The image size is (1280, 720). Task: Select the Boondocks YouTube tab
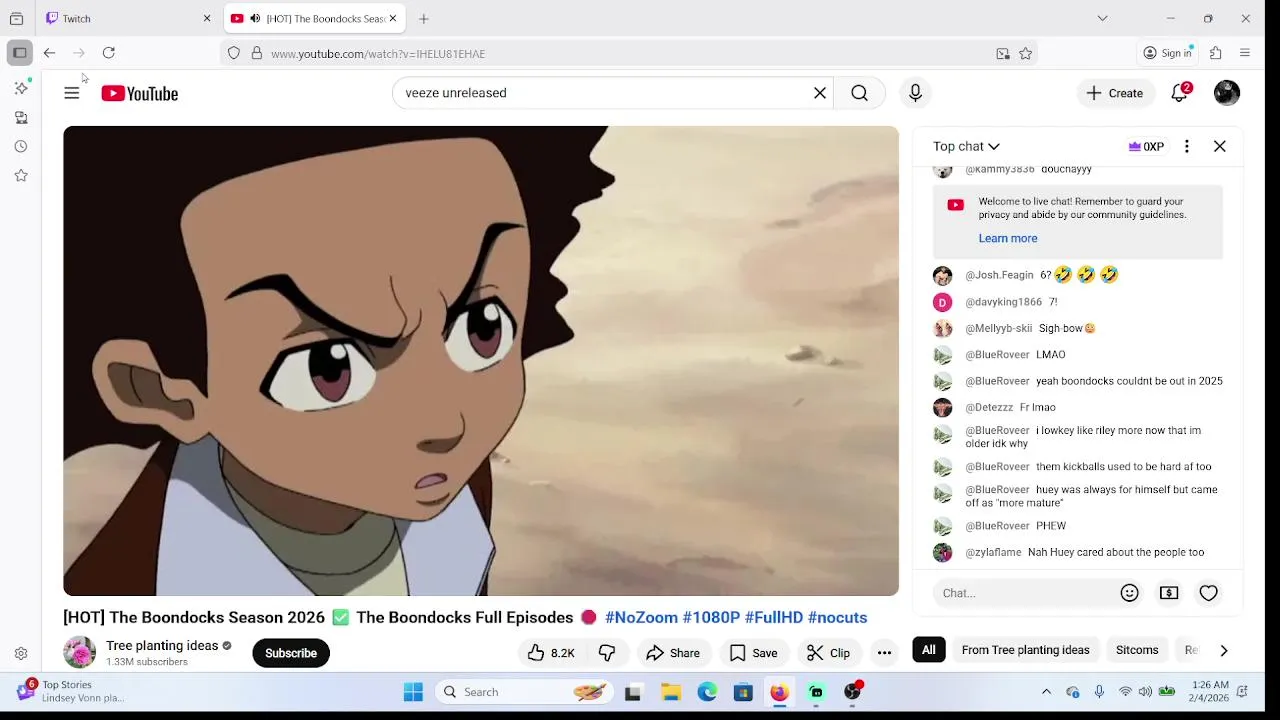click(x=315, y=18)
